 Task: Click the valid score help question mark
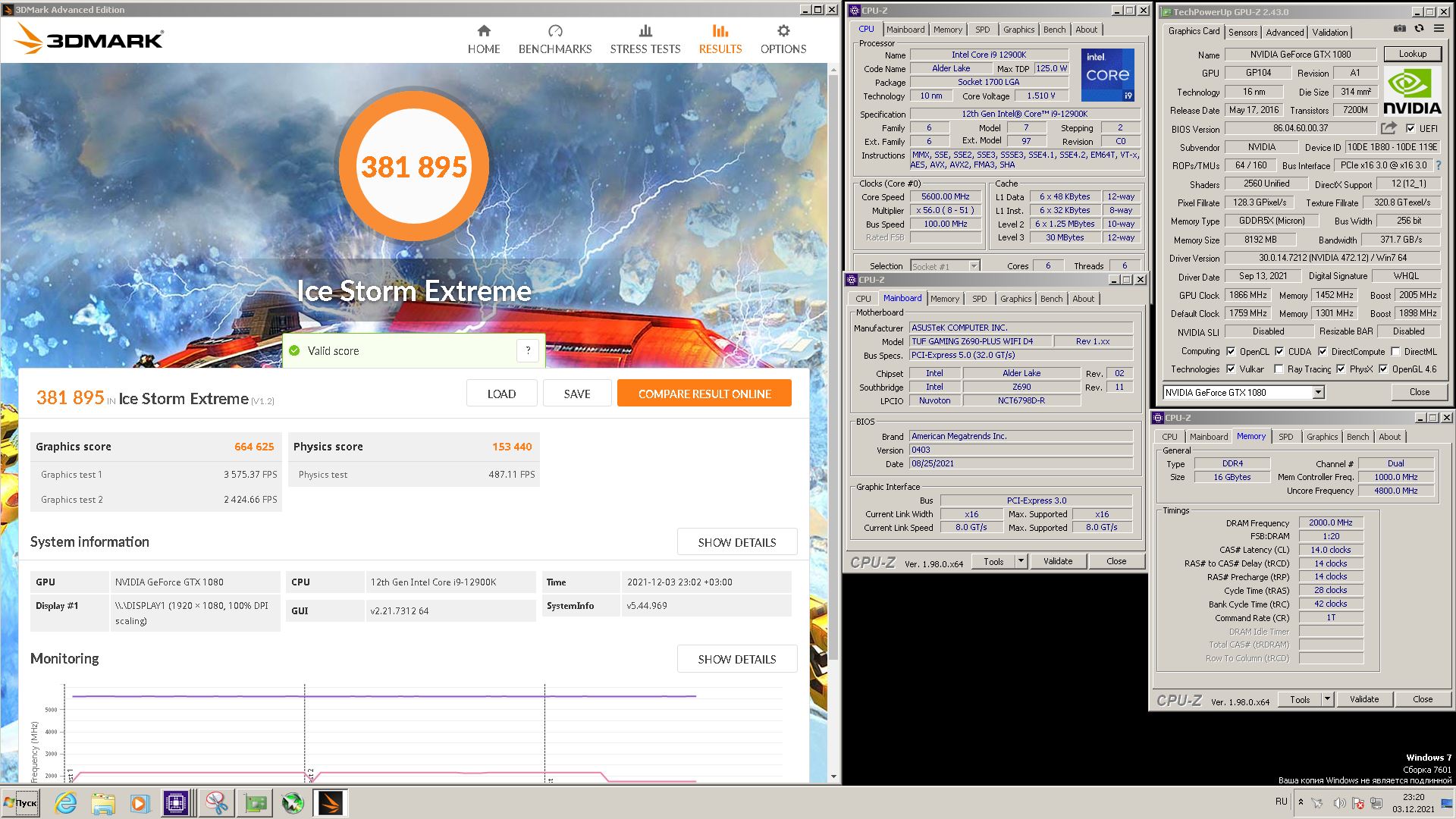(528, 350)
